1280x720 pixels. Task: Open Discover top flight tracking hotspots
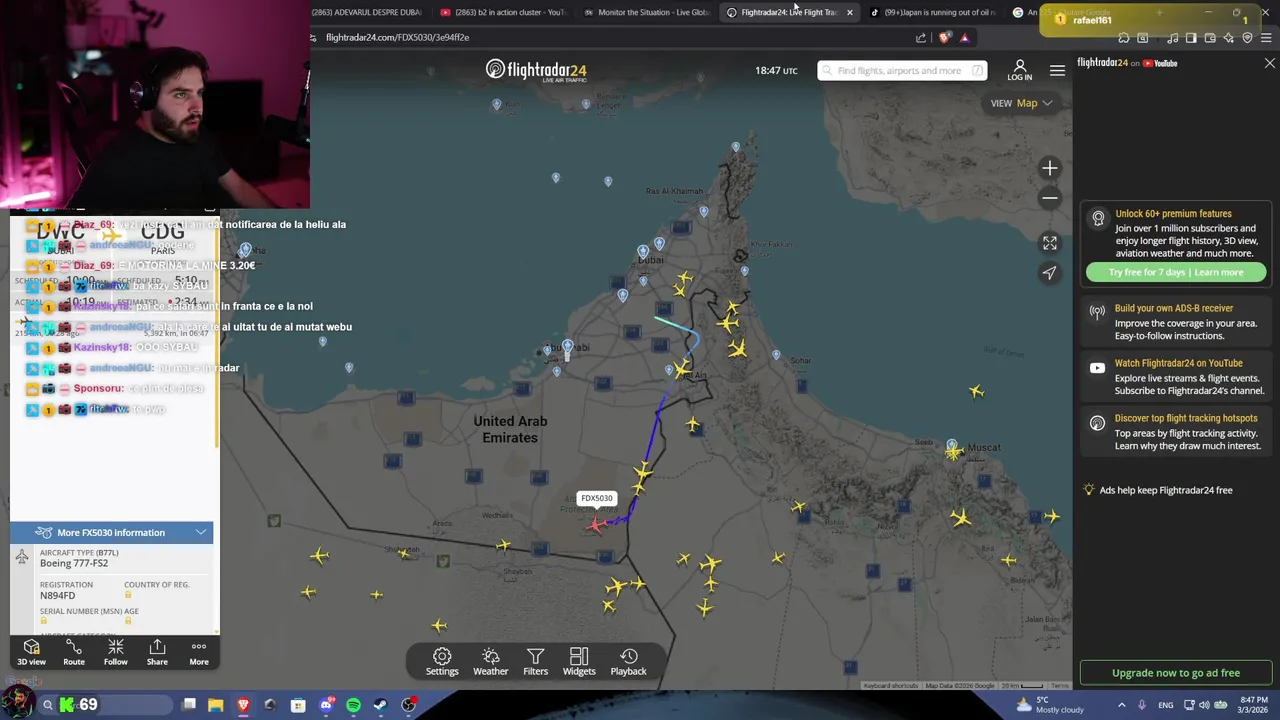(1186, 418)
